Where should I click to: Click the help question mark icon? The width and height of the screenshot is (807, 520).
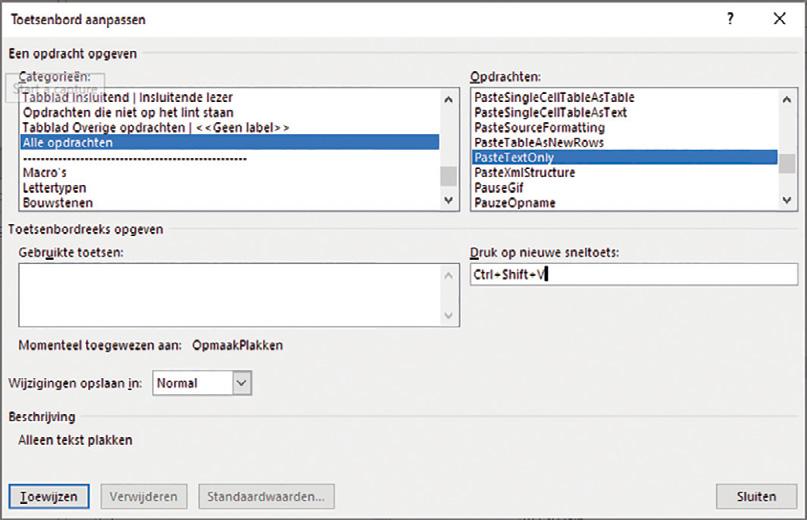pyautogui.click(x=730, y=19)
